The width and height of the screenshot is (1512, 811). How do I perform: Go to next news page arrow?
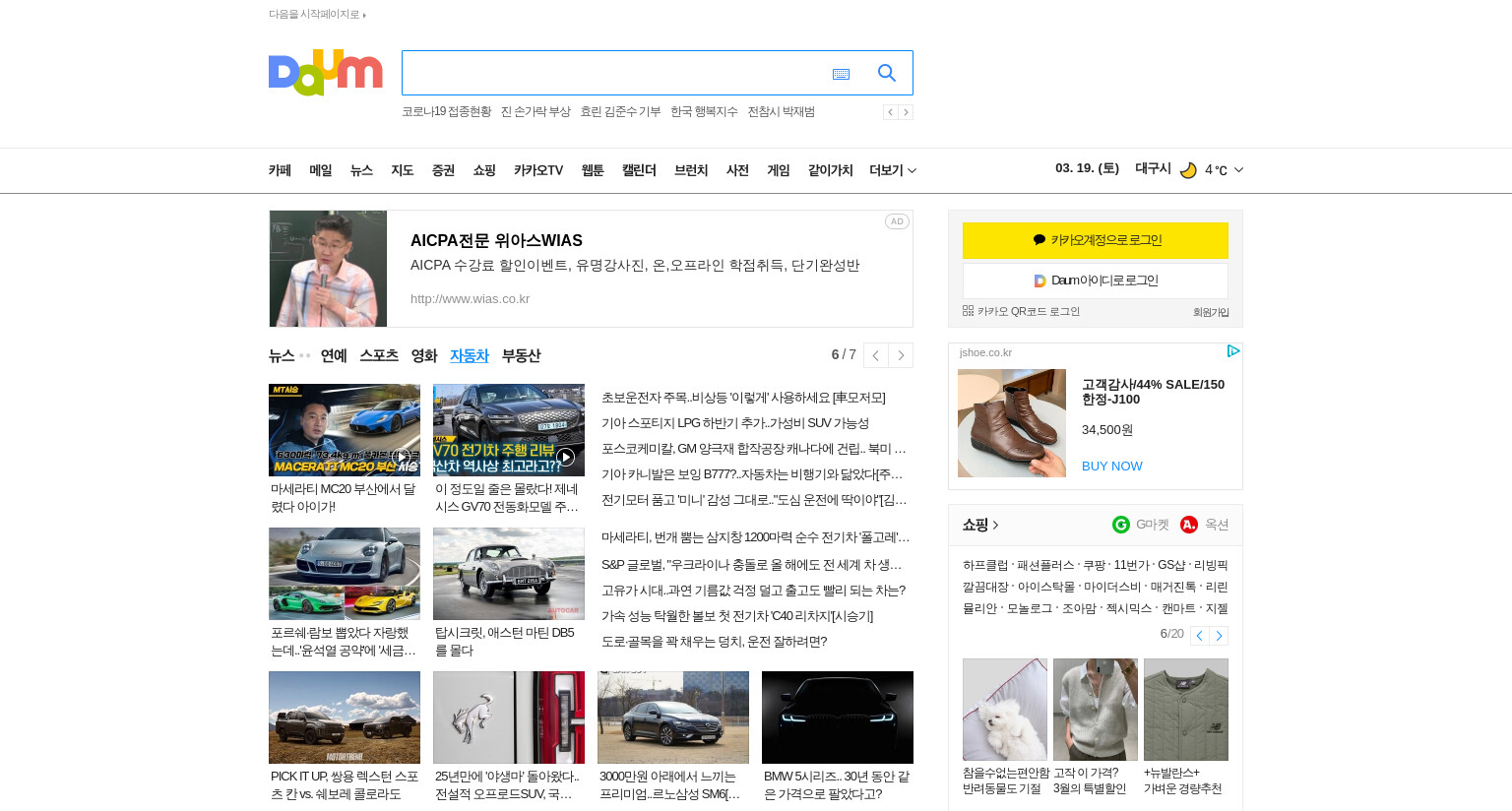[x=901, y=355]
